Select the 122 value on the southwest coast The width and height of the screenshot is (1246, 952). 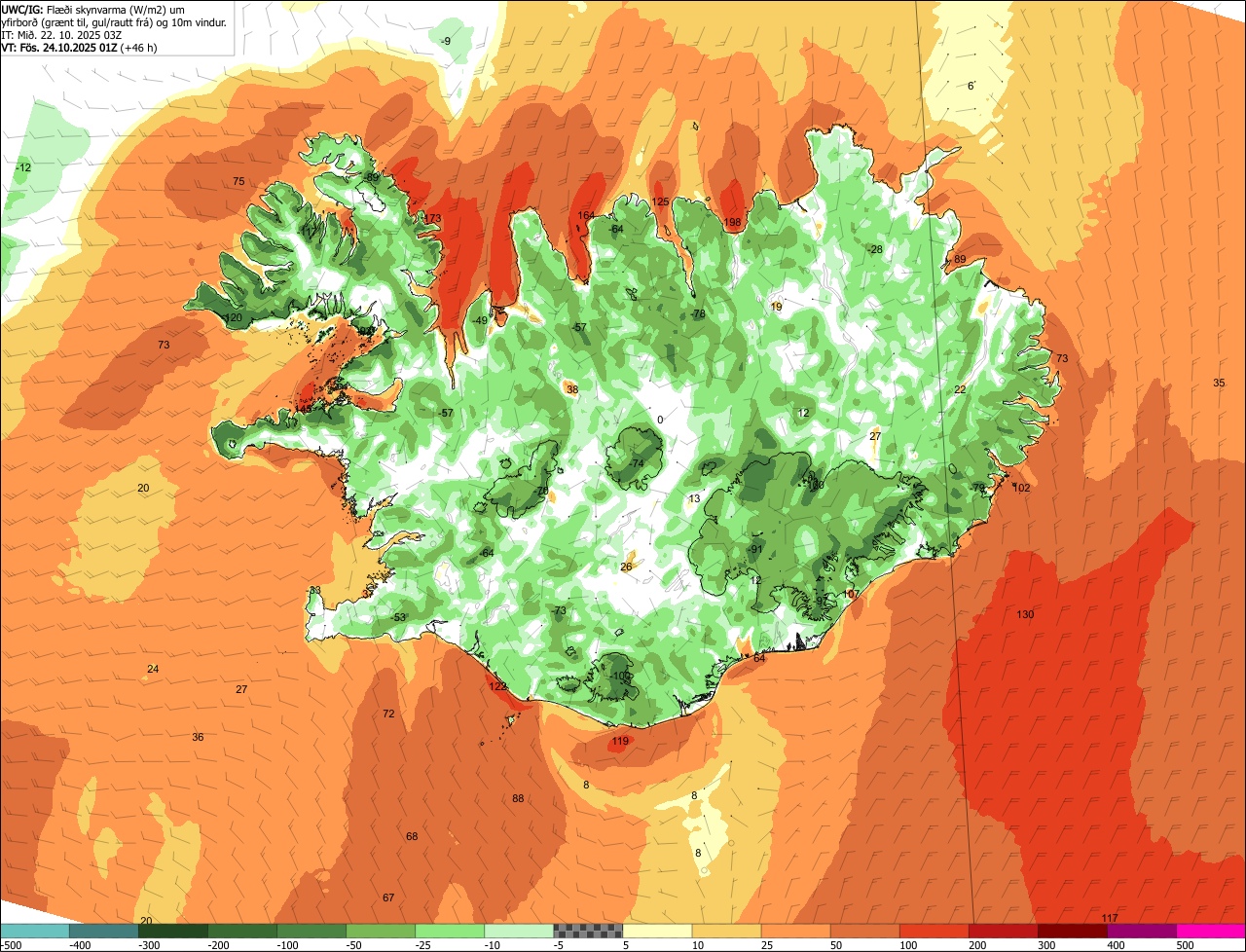[x=497, y=686]
